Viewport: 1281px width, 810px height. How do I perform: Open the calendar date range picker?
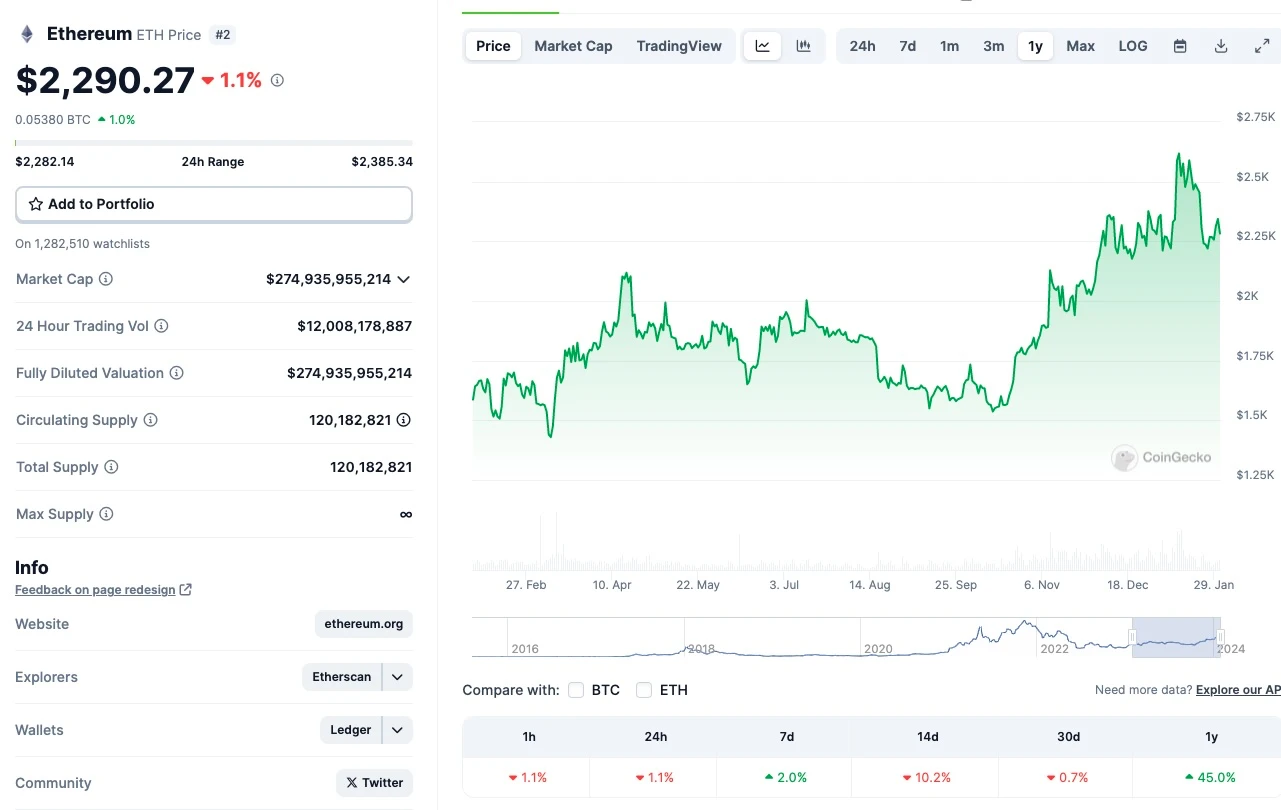pyautogui.click(x=1180, y=46)
